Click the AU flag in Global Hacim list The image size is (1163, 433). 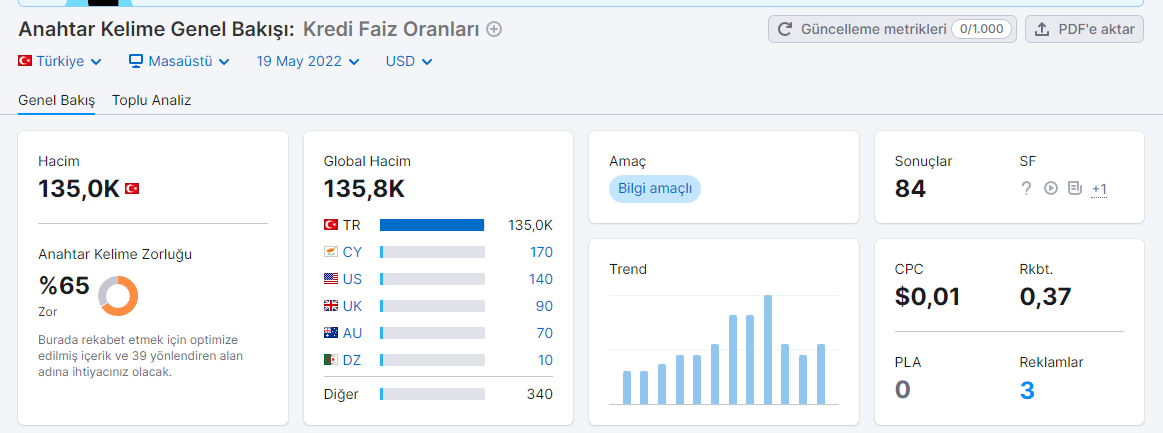331,333
